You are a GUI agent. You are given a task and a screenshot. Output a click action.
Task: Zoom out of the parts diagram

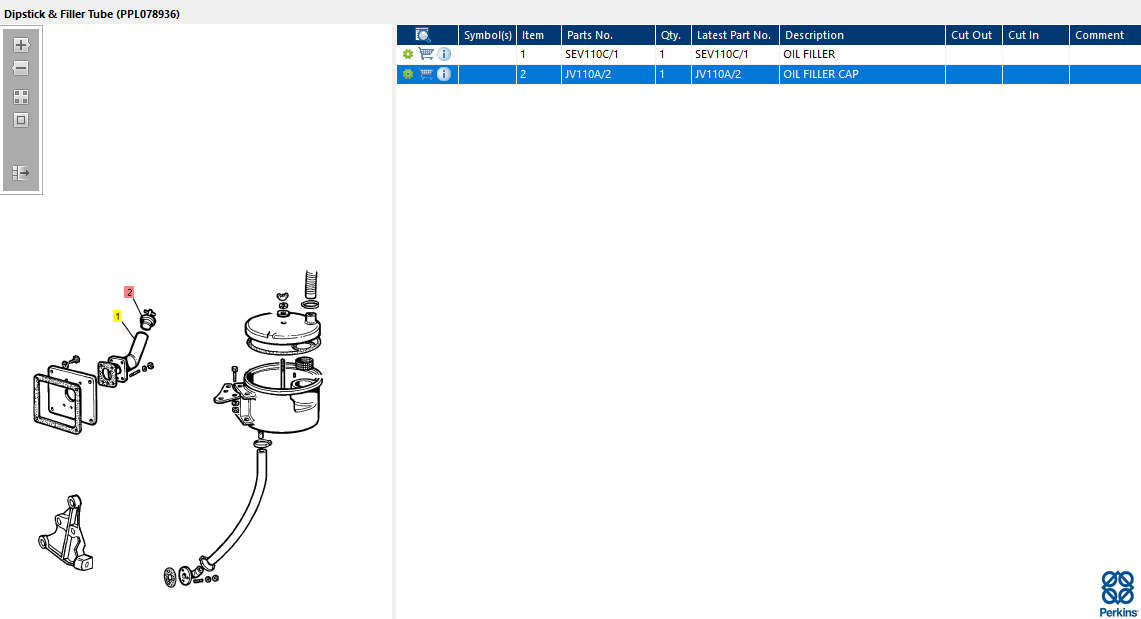tap(21, 68)
